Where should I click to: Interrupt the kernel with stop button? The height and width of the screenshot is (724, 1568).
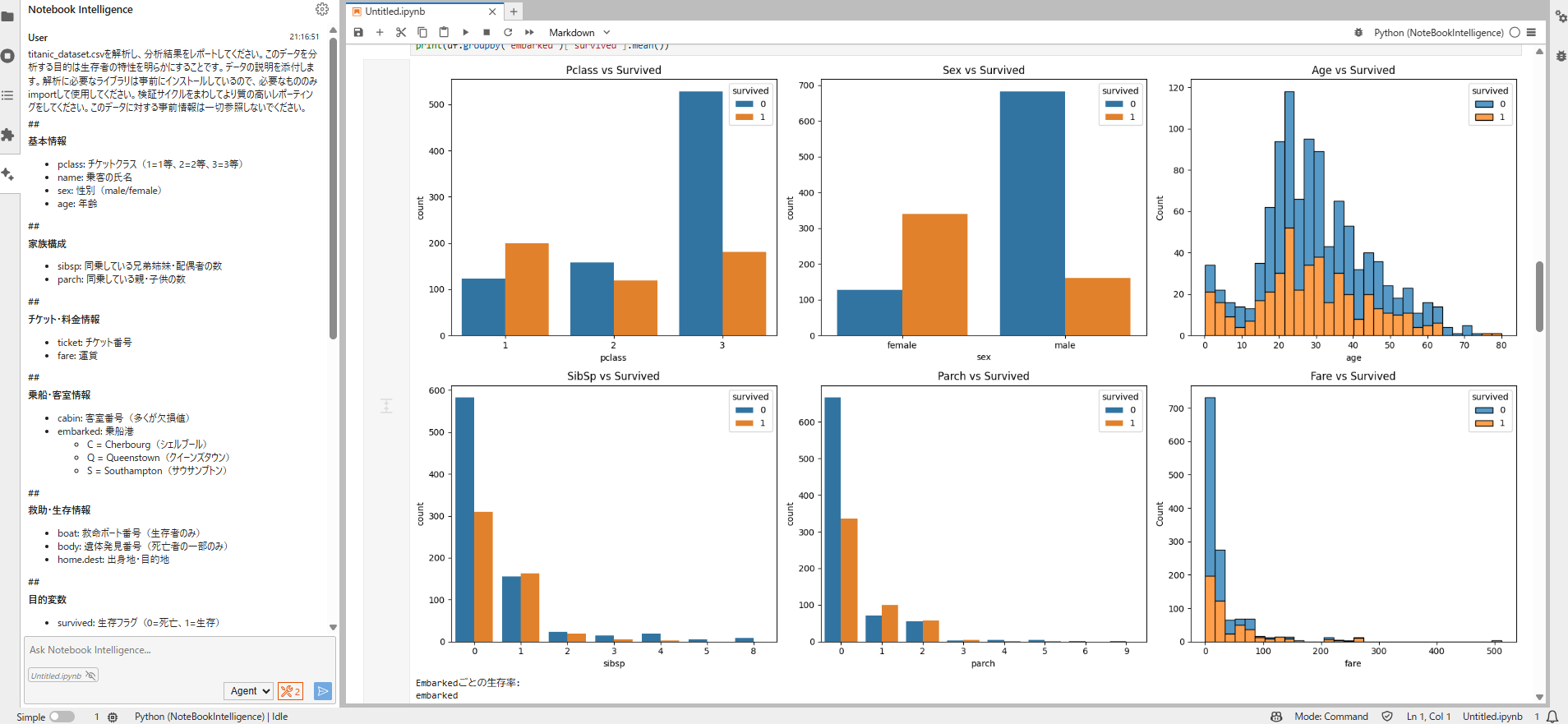(x=487, y=32)
